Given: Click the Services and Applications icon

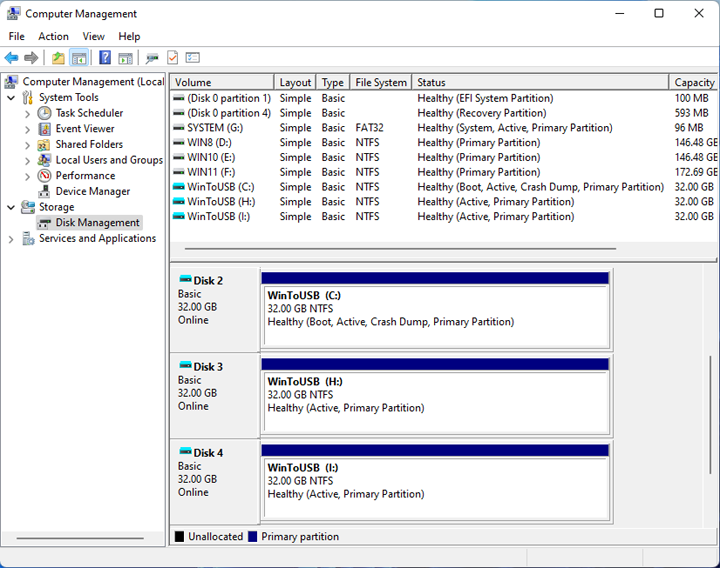Looking at the screenshot, I should [x=28, y=238].
